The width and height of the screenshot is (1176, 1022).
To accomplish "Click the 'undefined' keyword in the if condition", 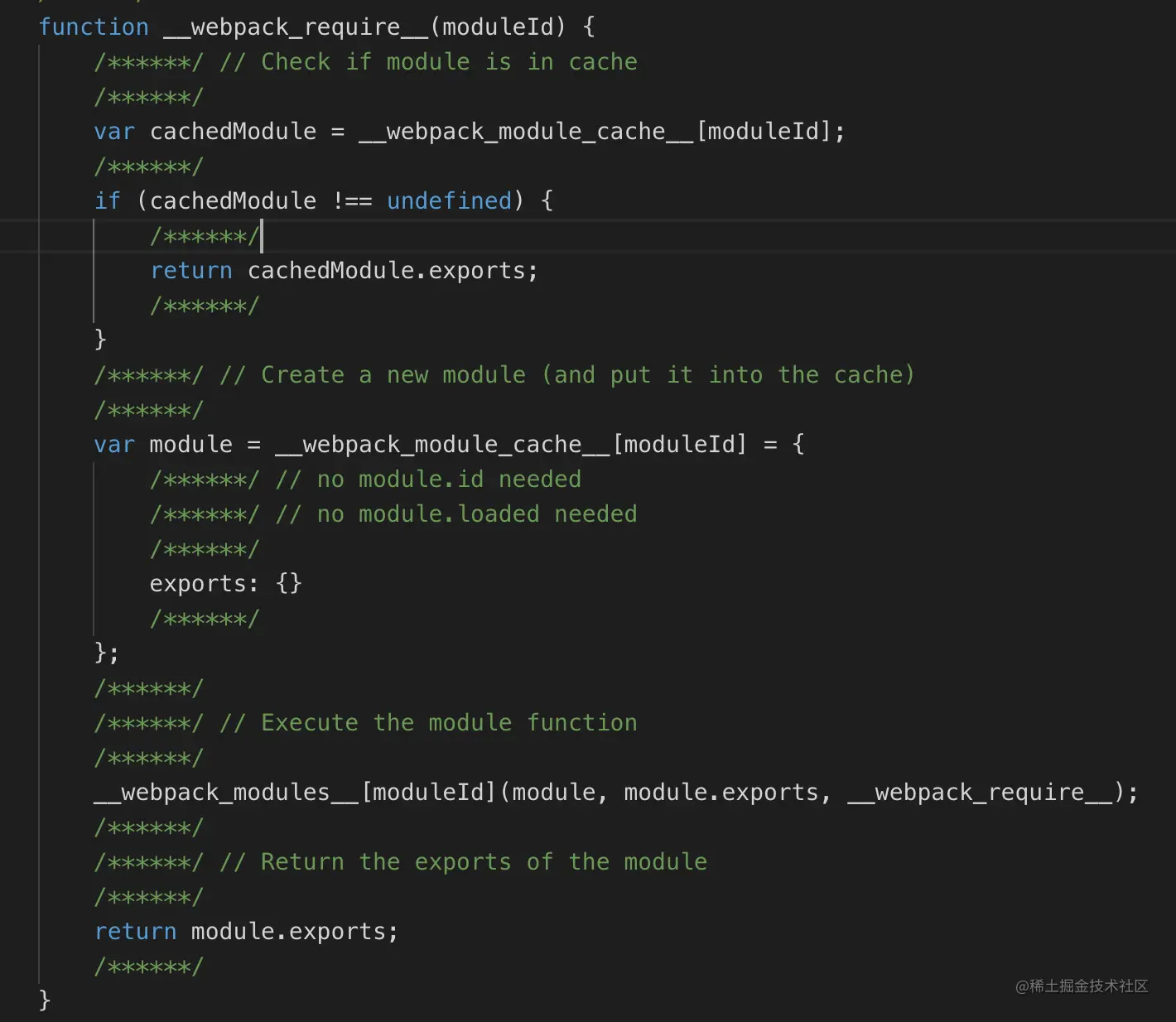I will tap(450, 200).
